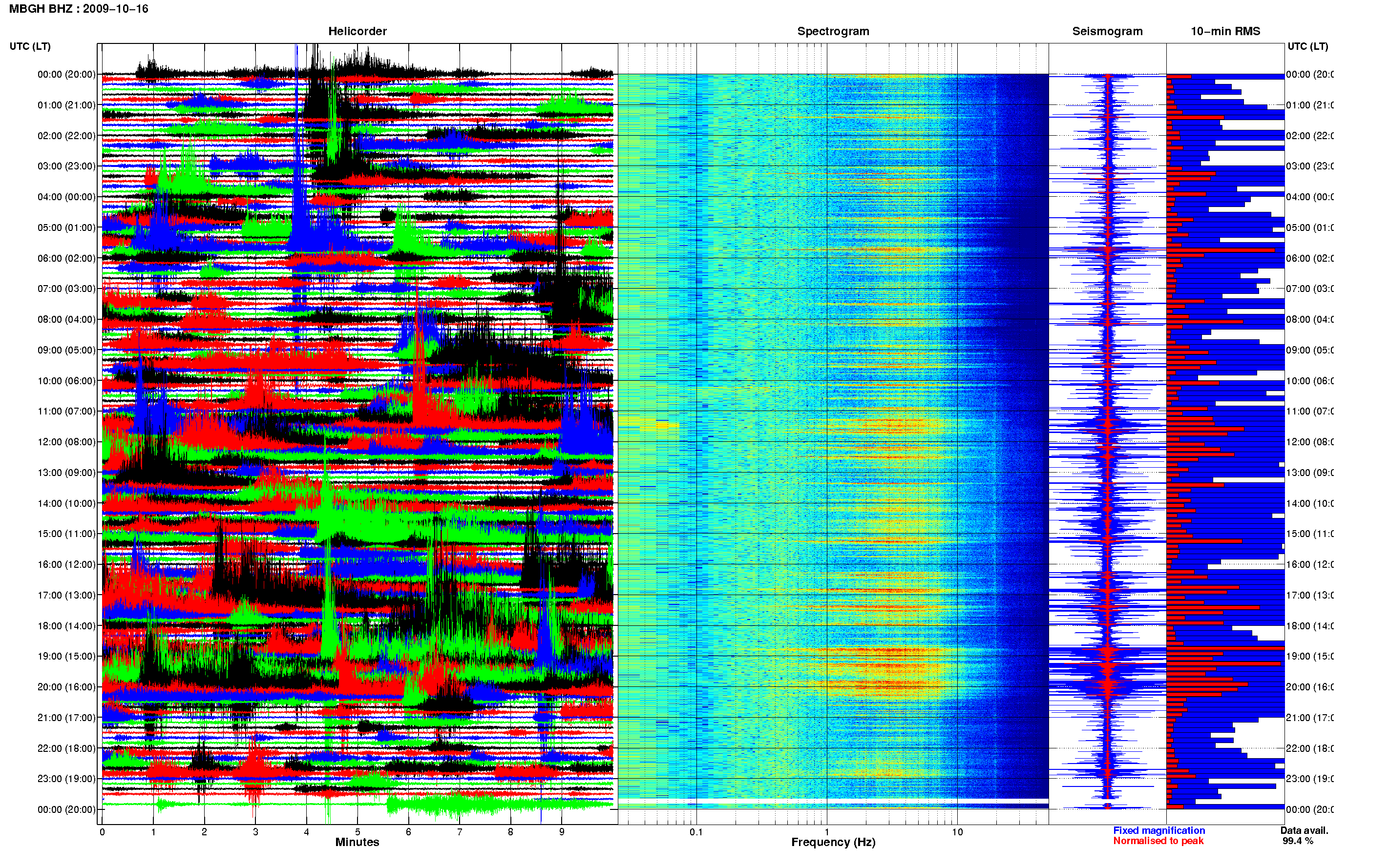Click the Minutes axis tick label "5"
This screenshot has width=1389, height=868.
coord(358,832)
